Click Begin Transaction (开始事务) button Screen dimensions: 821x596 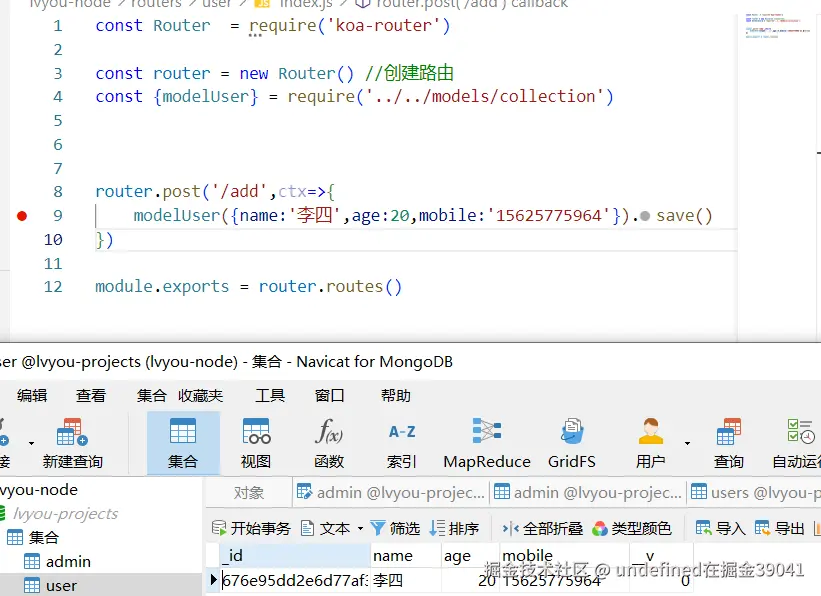tap(251, 528)
